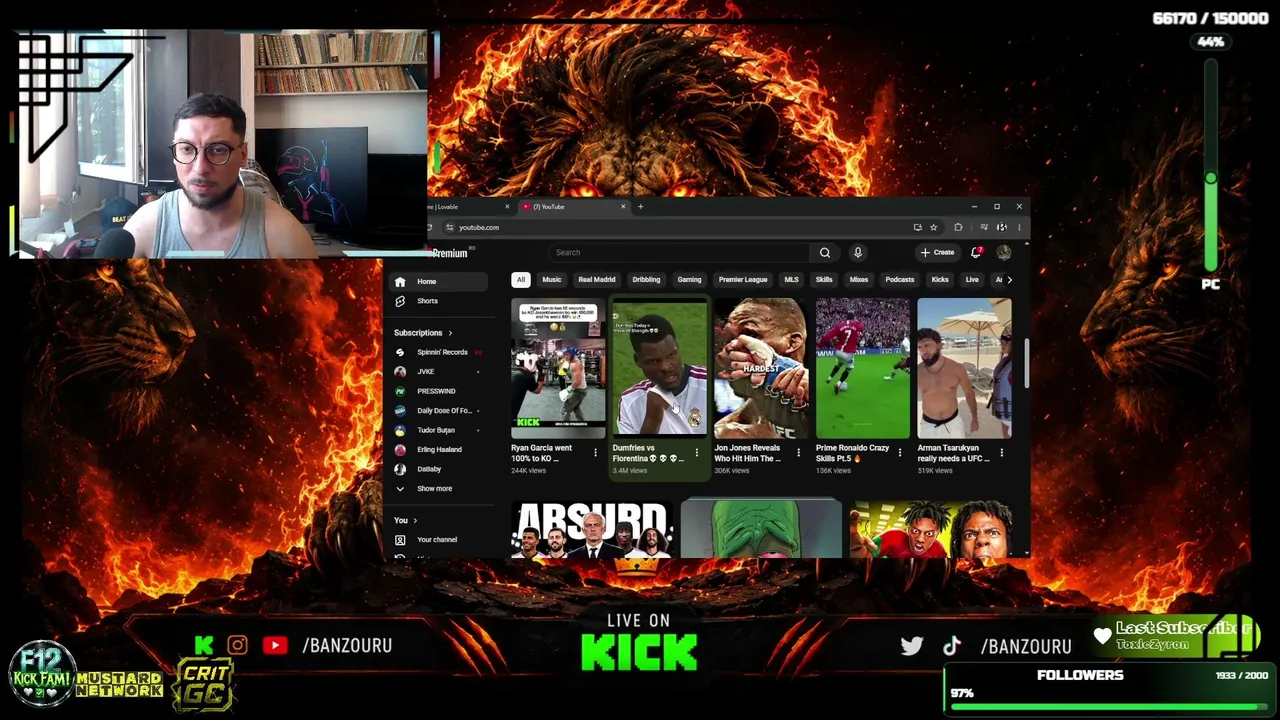Open the ABSURD video thumbnail

(591, 529)
